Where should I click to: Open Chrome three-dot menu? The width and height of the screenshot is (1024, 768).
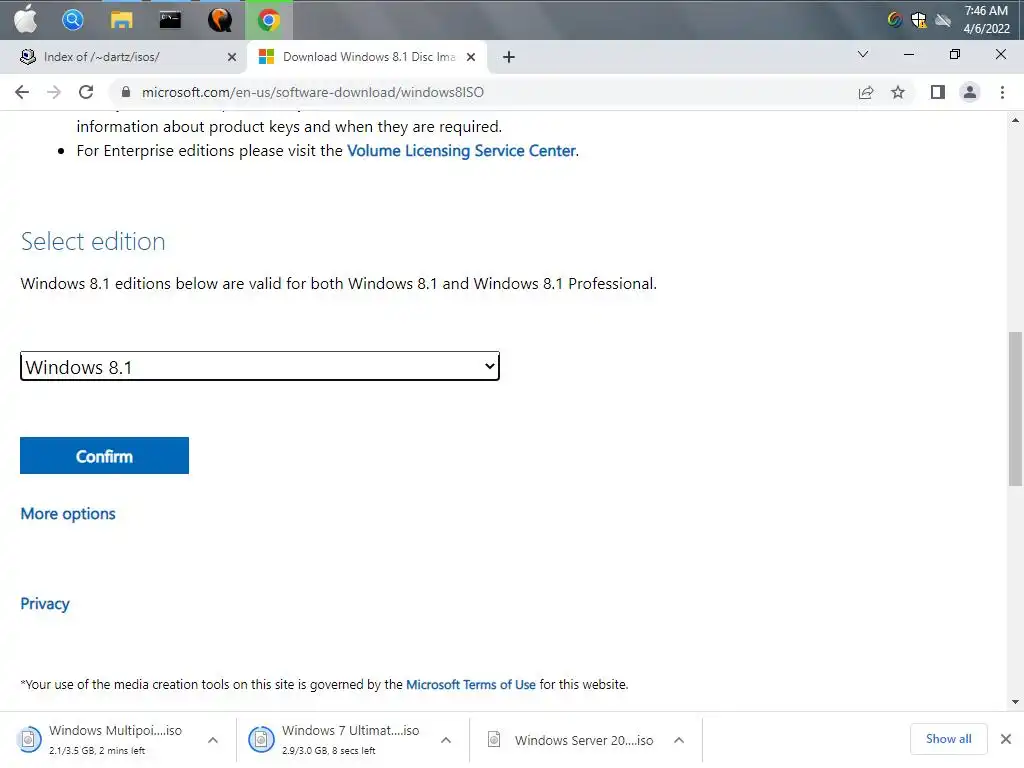point(1002,92)
